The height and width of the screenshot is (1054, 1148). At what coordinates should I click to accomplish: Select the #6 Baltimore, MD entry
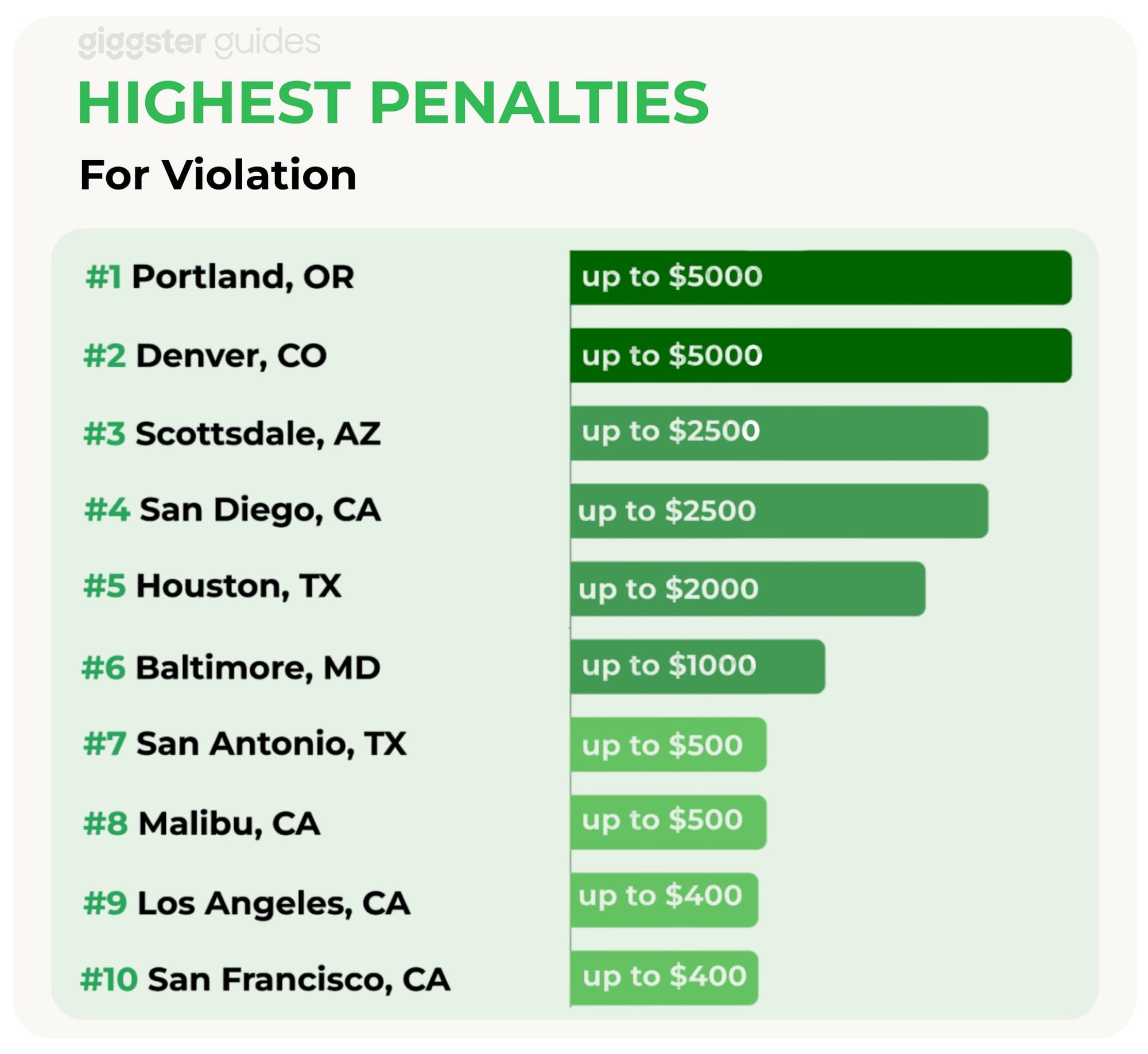(x=231, y=668)
